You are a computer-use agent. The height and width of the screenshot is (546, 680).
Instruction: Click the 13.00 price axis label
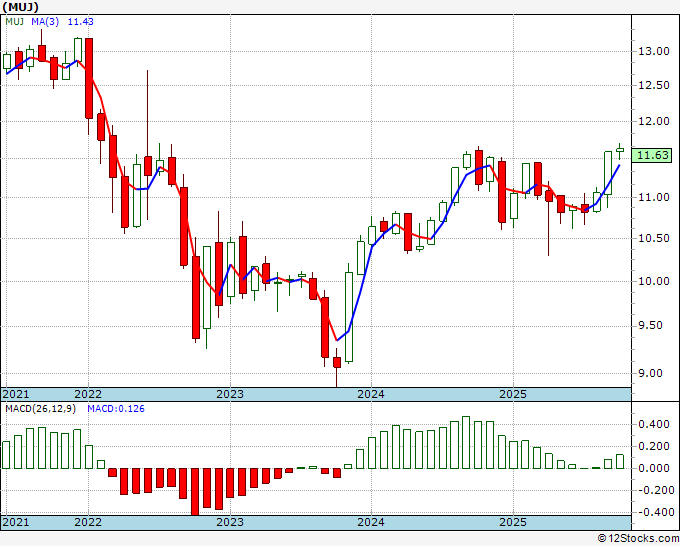(x=654, y=51)
